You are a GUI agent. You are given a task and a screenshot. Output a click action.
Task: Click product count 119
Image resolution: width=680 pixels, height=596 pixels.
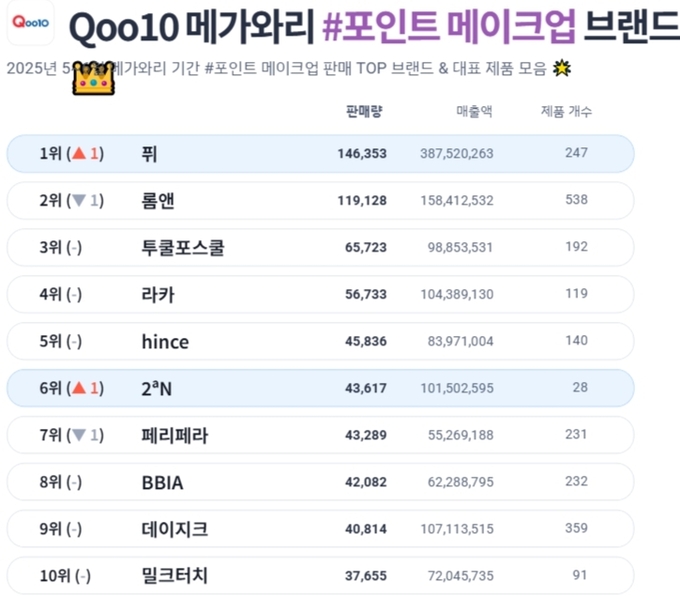coord(576,294)
